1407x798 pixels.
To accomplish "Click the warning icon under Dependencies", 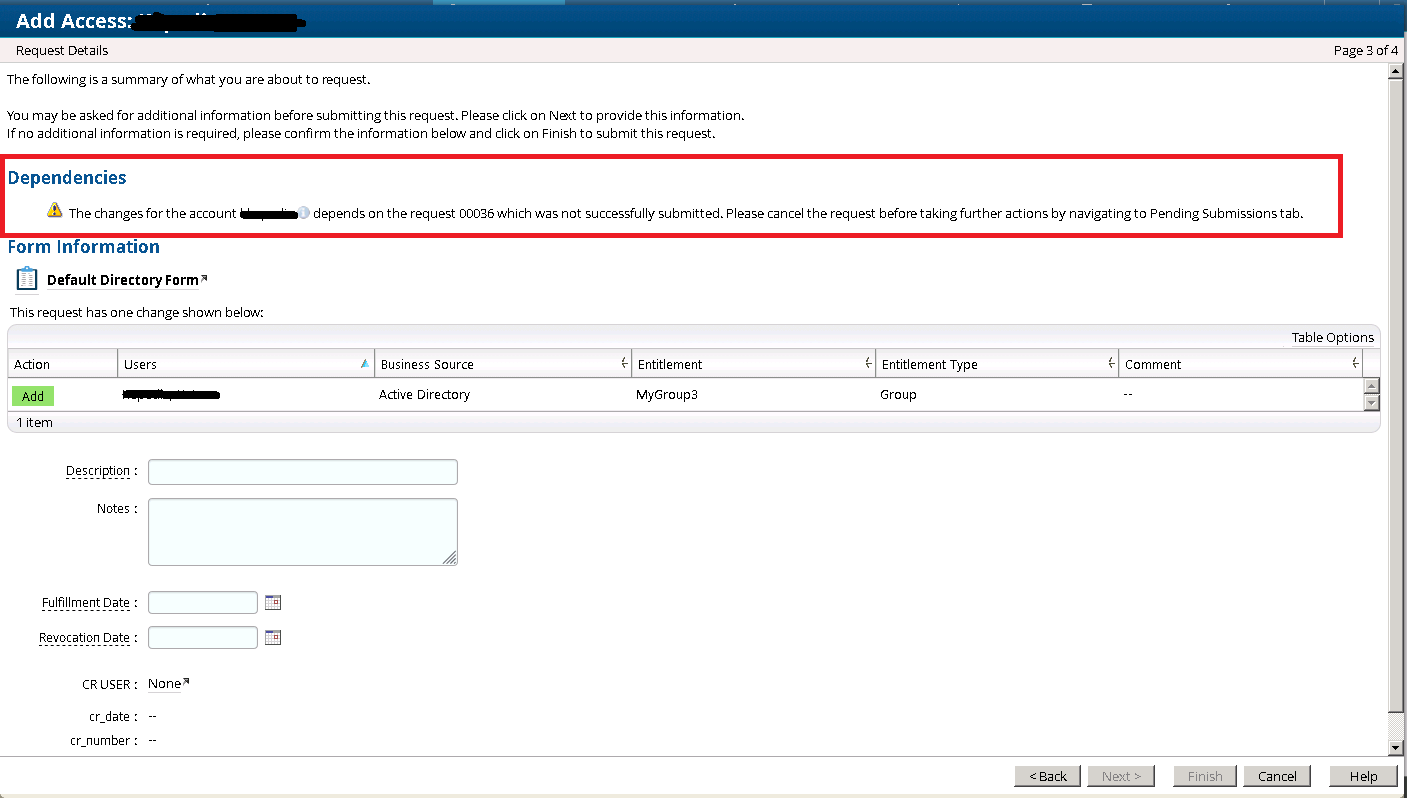I will 55,211.
